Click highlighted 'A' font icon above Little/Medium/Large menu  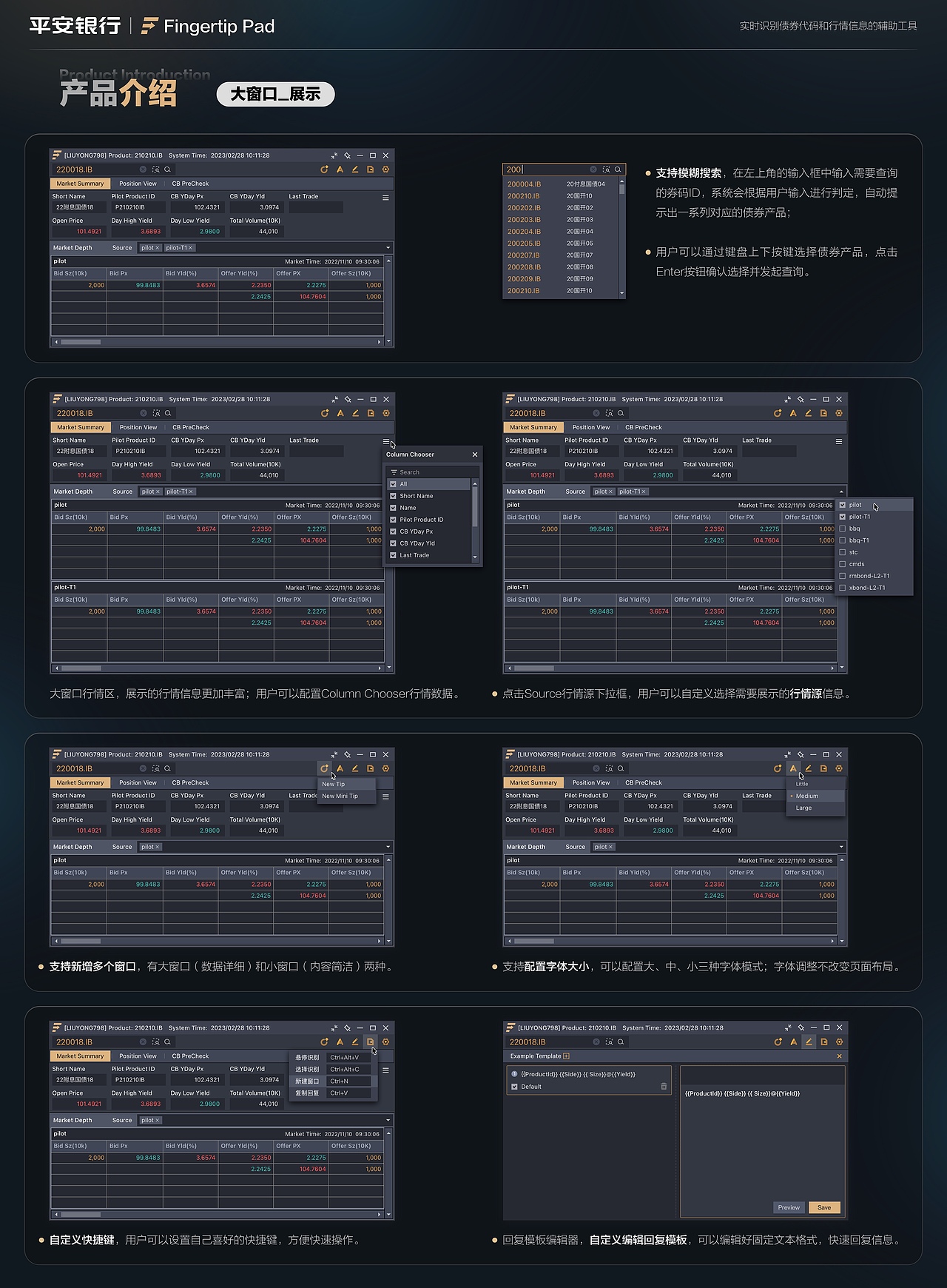pos(793,768)
